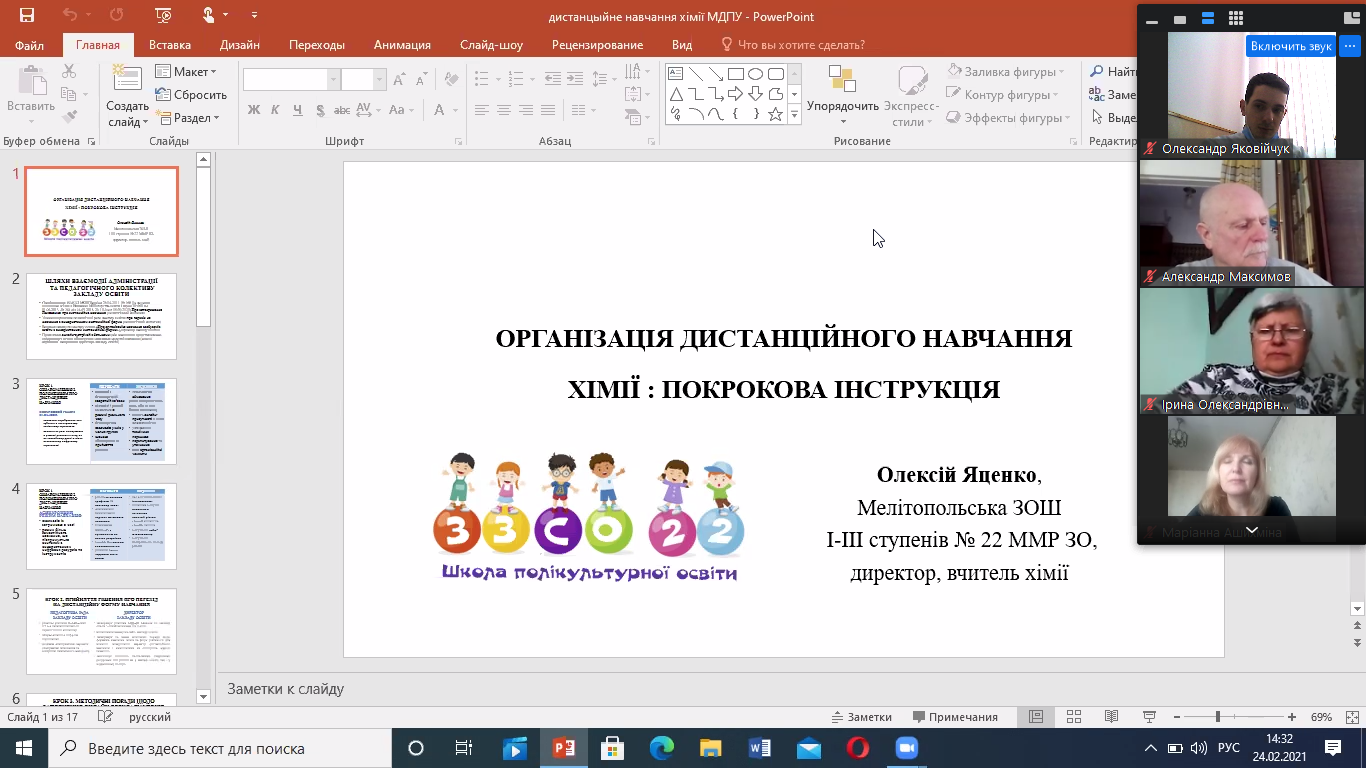Fit slide to current window icon

1351,717
